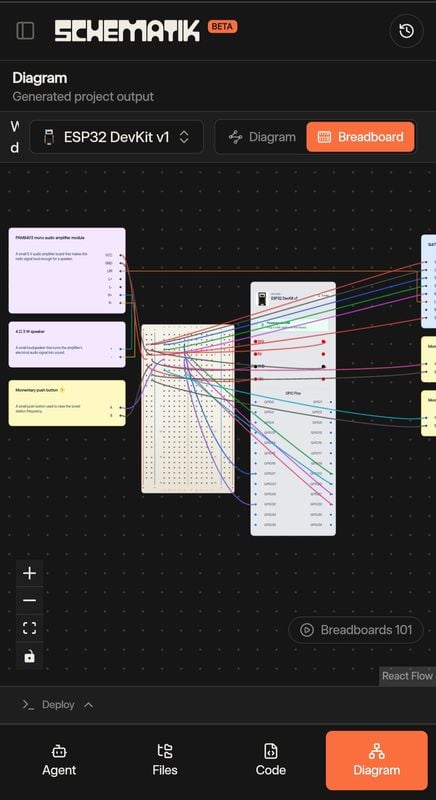Select the 4 Ω 3 W speaker node
This screenshot has width=436, height=800.
pos(67,344)
